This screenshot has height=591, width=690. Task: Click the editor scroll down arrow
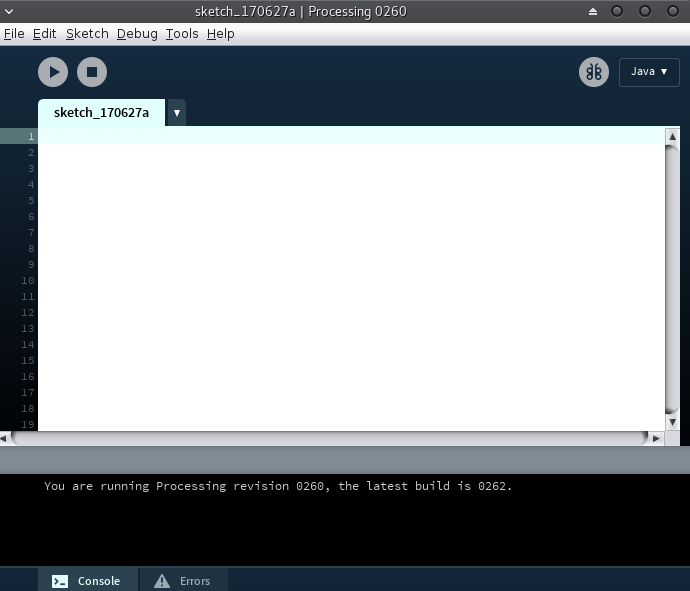(x=672, y=422)
